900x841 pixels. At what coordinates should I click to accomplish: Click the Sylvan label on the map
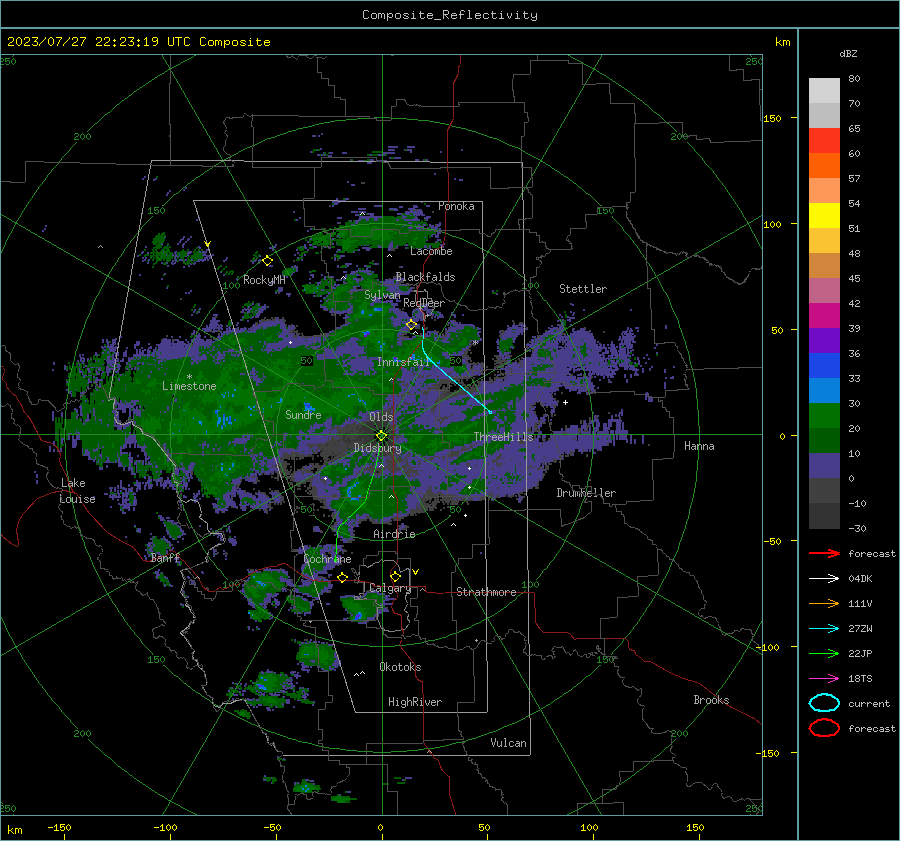point(382,295)
